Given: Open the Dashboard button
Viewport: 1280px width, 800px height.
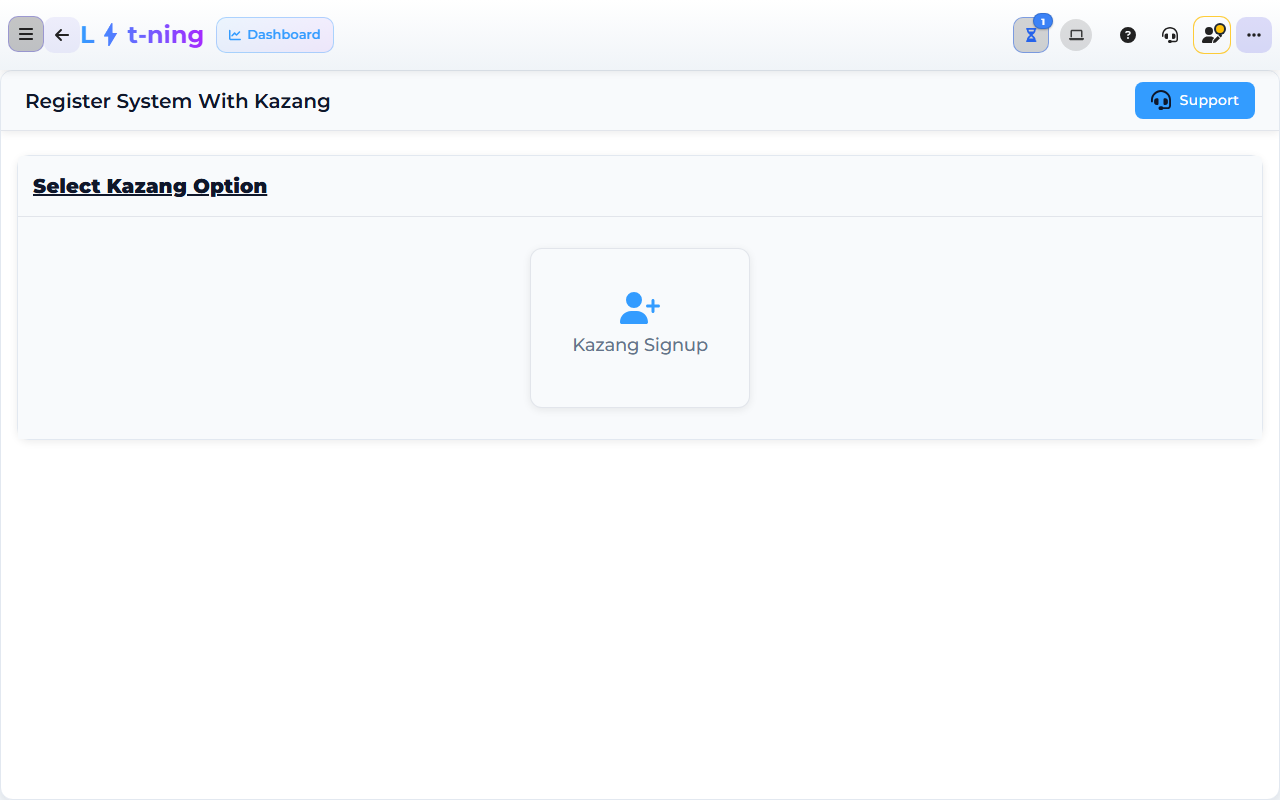Looking at the screenshot, I should (x=275, y=35).
